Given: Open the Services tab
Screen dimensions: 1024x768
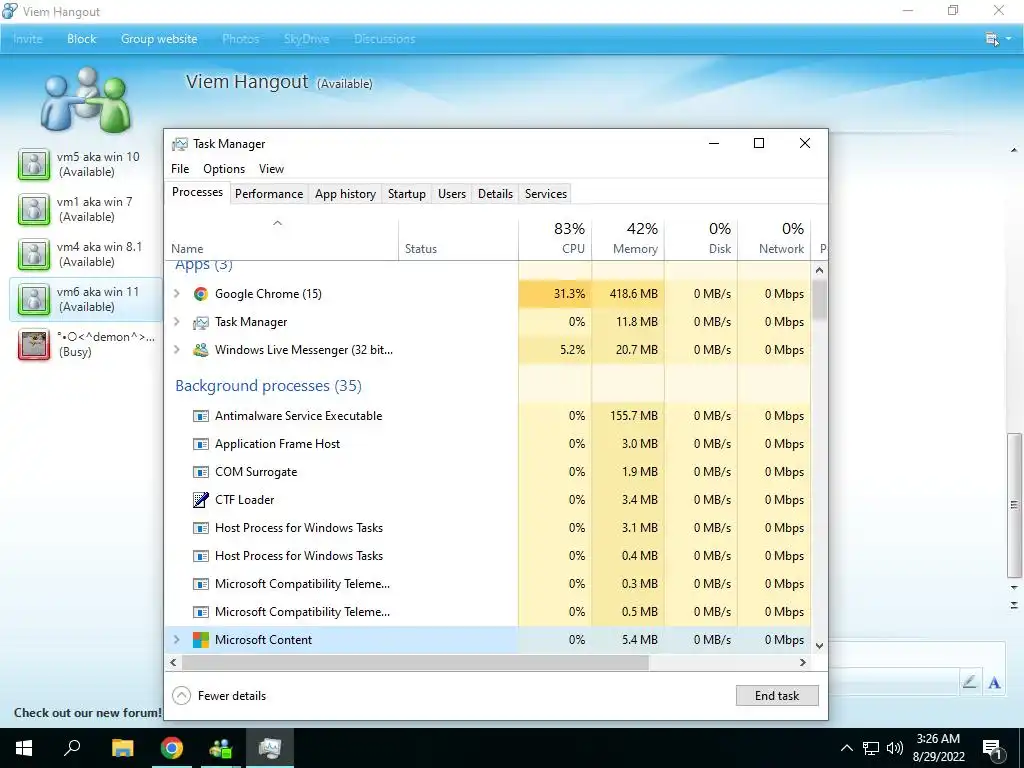Looking at the screenshot, I should (546, 194).
